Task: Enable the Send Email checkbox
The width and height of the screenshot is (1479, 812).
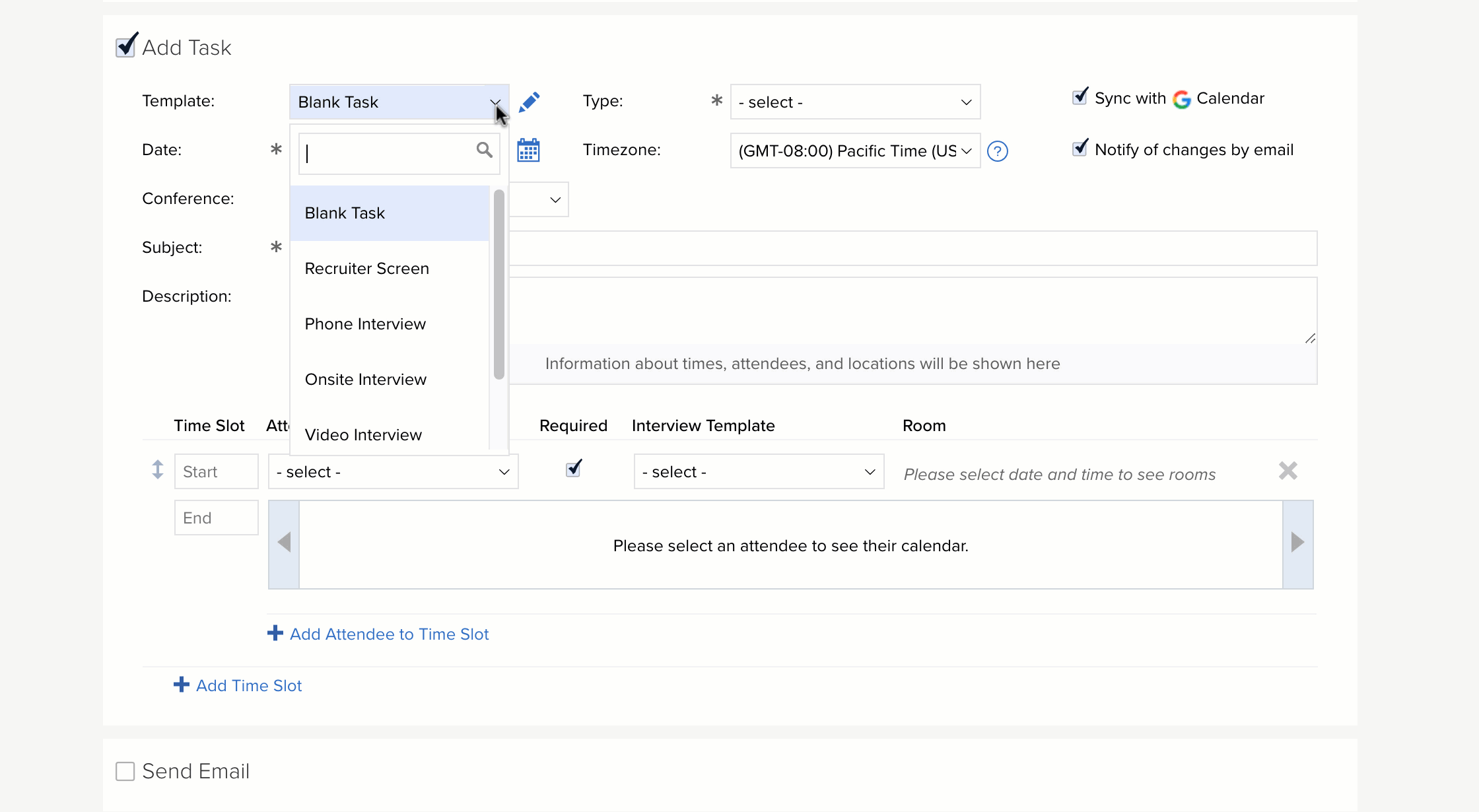Action: [125, 771]
